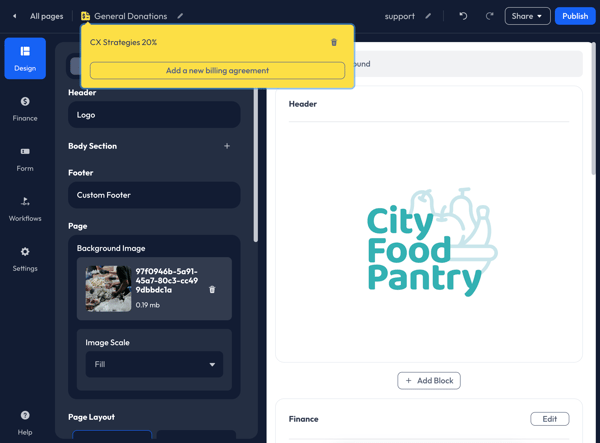Delete the background image file
The width and height of the screenshot is (600, 443).
coord(212,290)
